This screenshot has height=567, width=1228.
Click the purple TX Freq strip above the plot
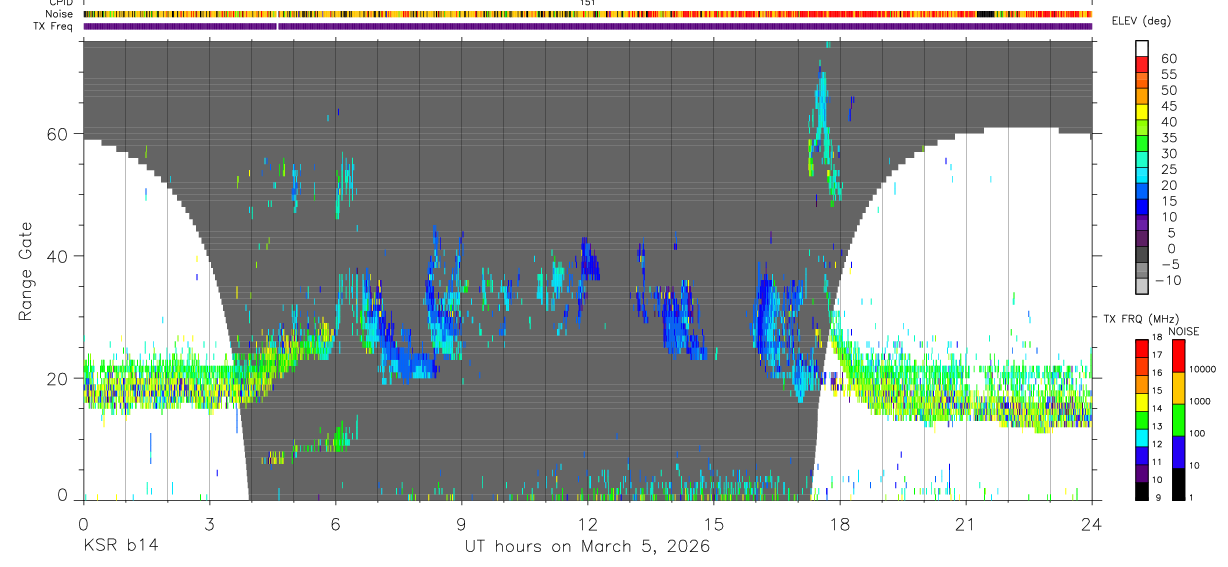click(587, 26)
